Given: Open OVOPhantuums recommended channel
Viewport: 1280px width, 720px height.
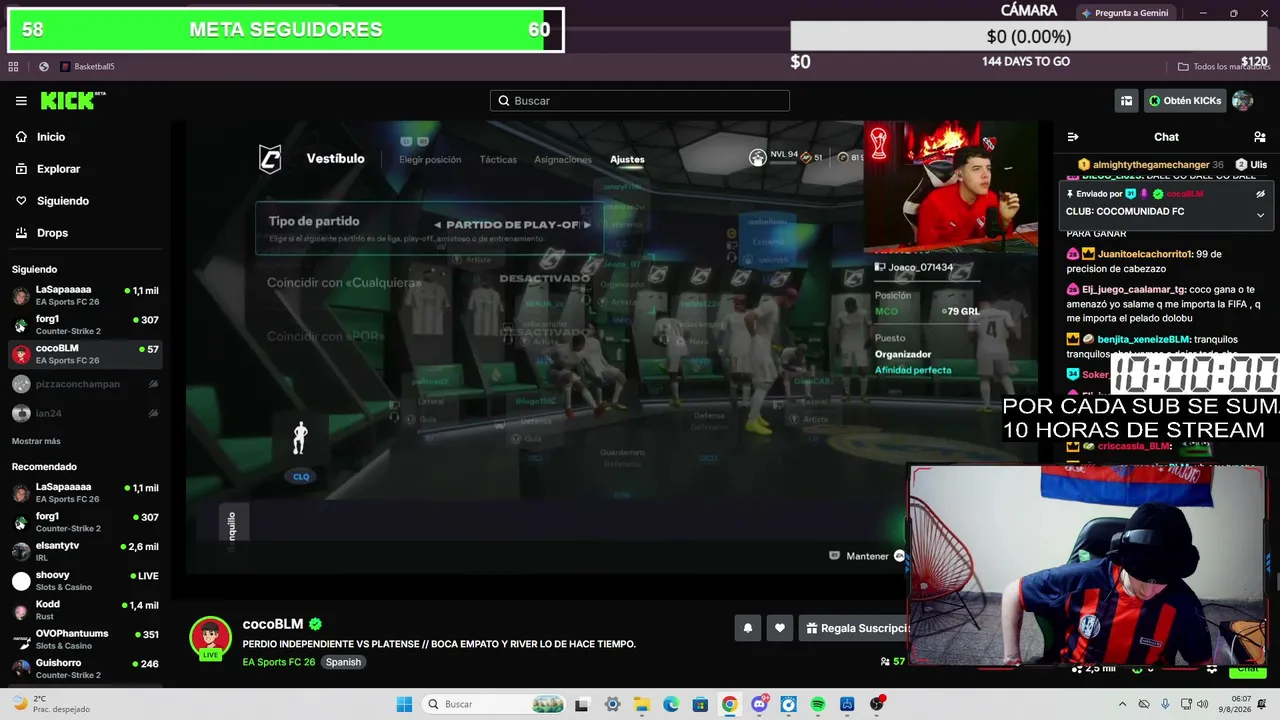Looking at the screenshot, I should click(x=85, y=639).
